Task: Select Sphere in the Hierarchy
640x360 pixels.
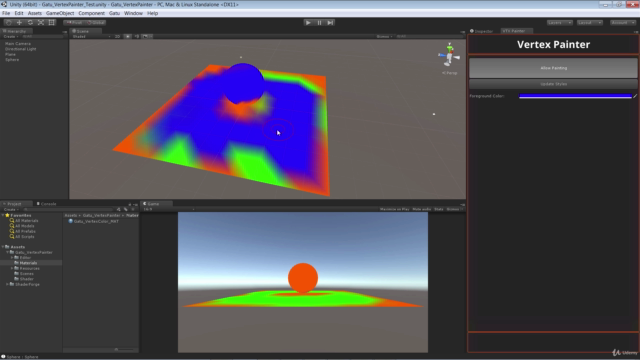Action: [12, 60]
